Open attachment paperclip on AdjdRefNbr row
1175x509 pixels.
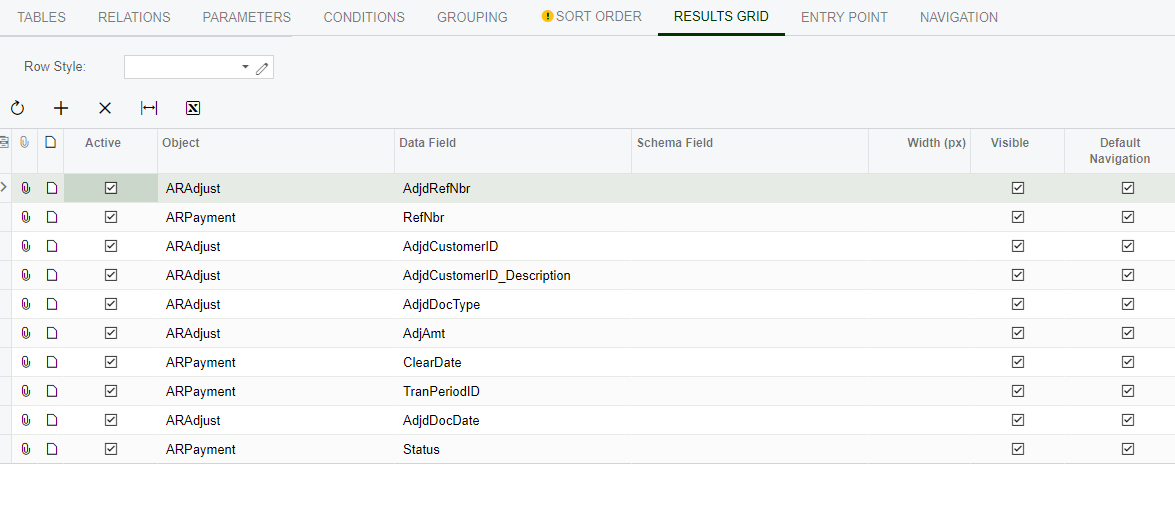25,188
